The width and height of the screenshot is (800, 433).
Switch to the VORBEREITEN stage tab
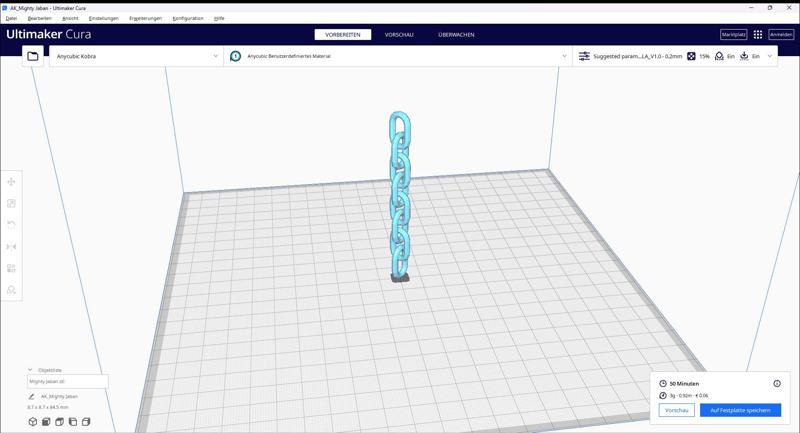[343, 35]
